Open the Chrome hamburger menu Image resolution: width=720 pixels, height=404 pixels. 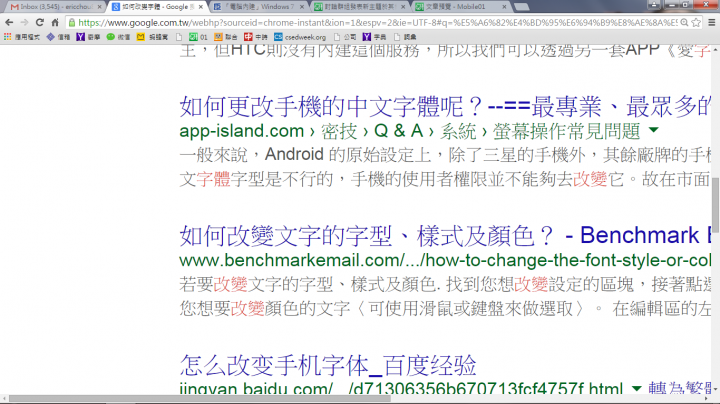click(x=712, y=22)
